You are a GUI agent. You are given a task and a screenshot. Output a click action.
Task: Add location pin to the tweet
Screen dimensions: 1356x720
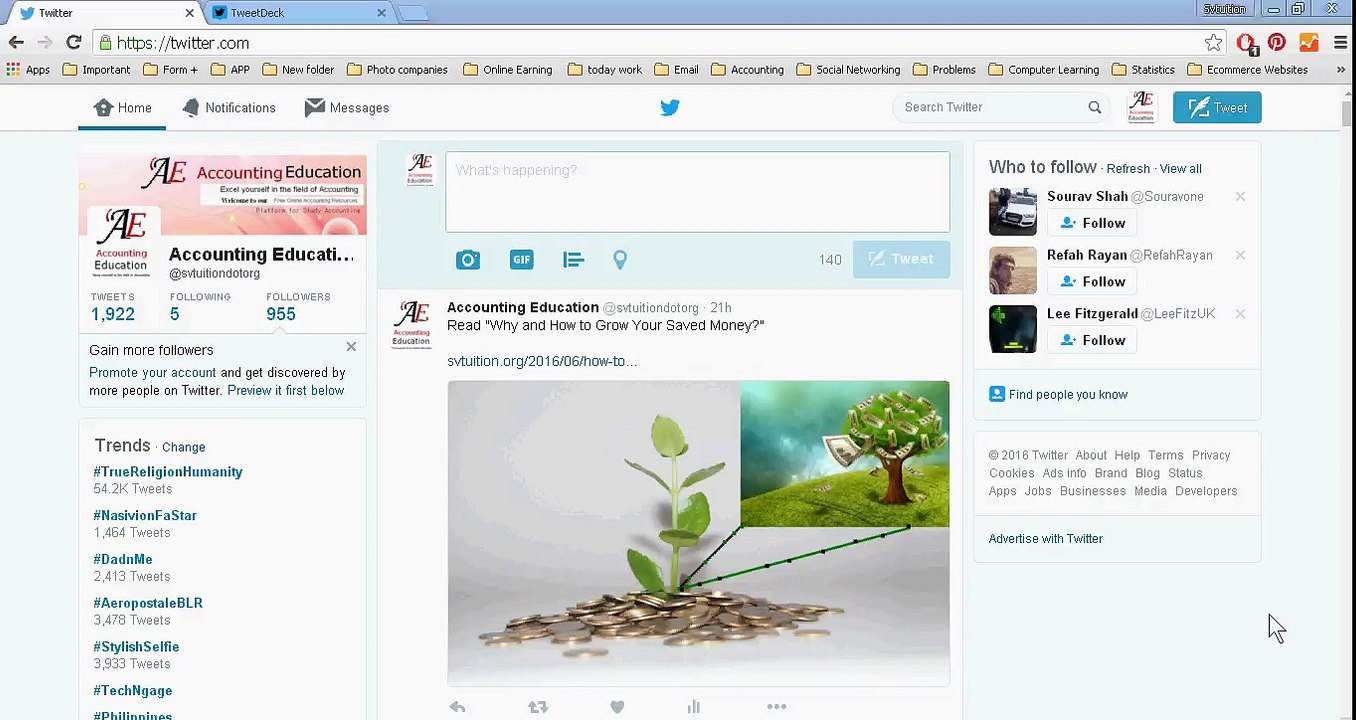point(620,260)
